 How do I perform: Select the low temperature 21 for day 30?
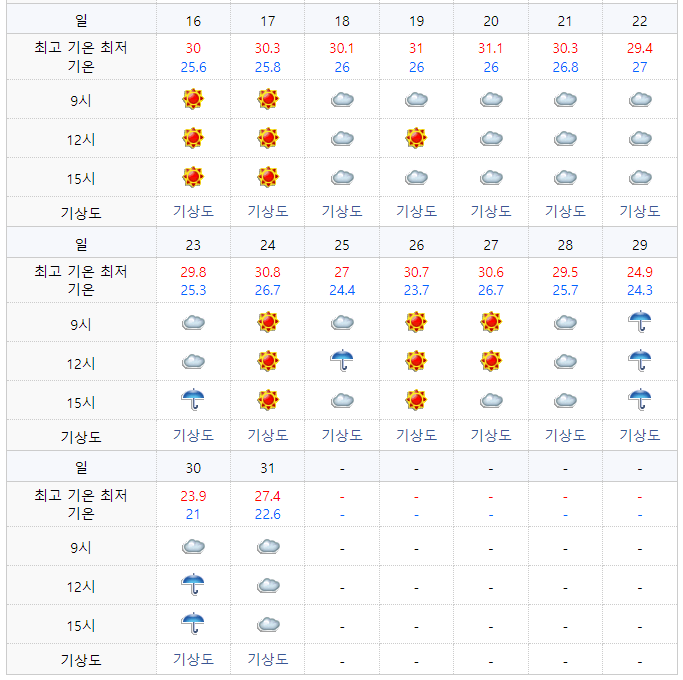193,514
